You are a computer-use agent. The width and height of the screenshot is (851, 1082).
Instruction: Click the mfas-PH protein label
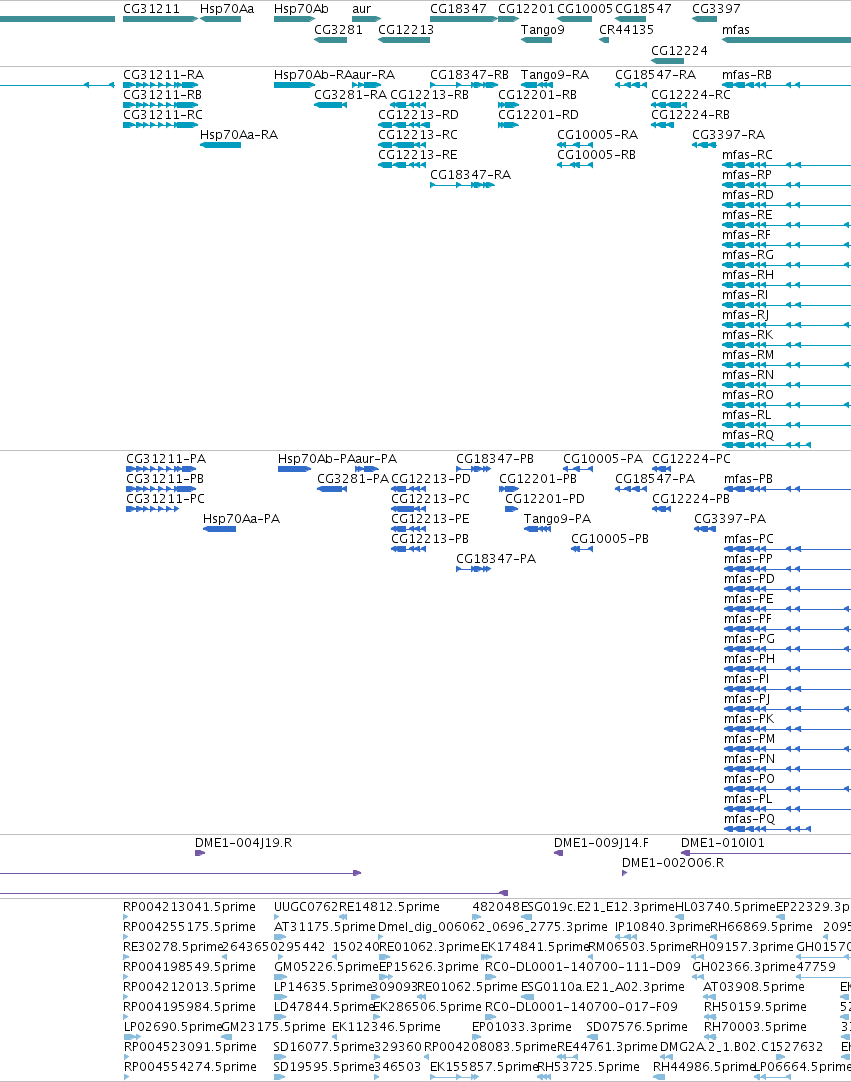click(x=750, y=659)
